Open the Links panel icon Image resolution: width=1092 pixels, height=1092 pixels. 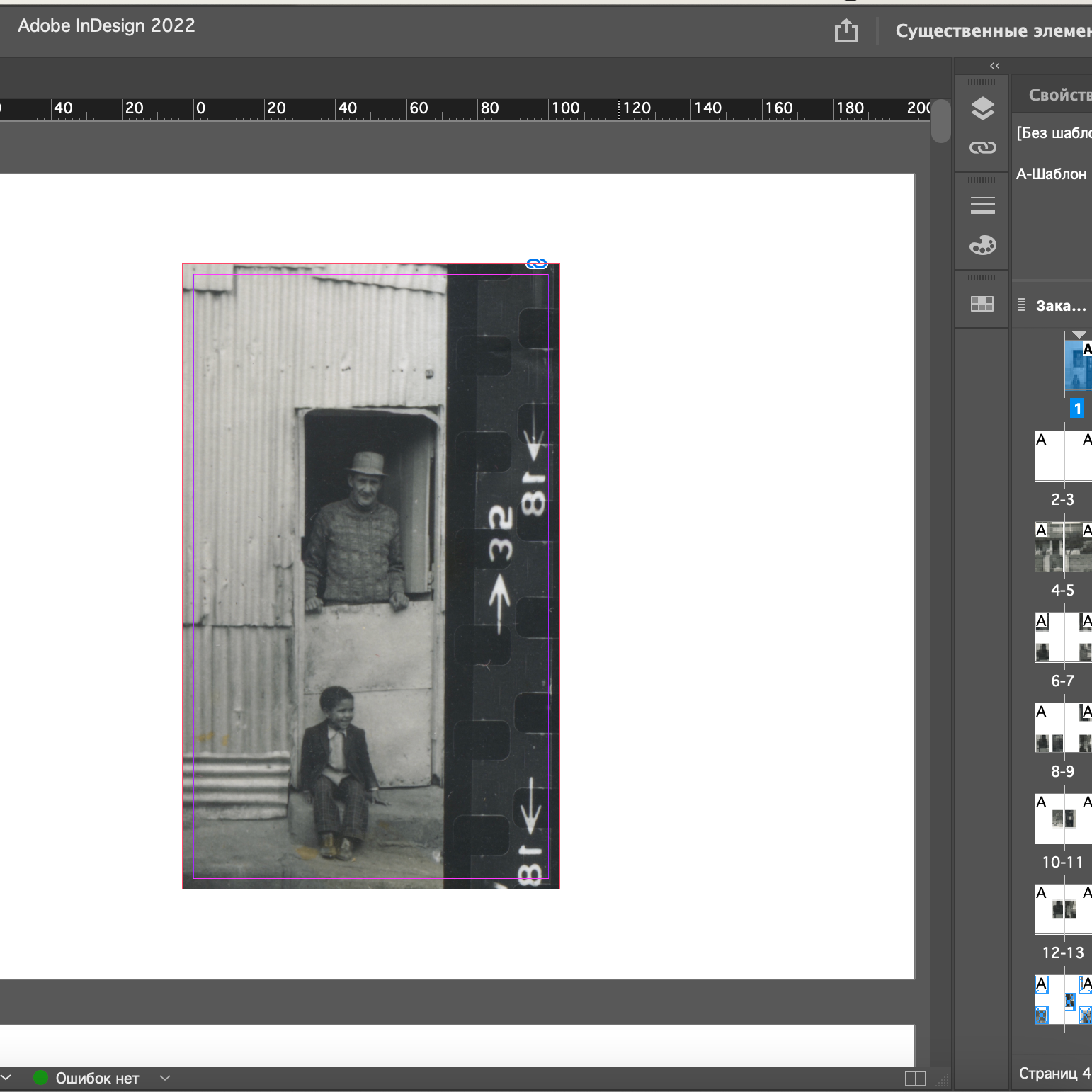pos(982,147)
